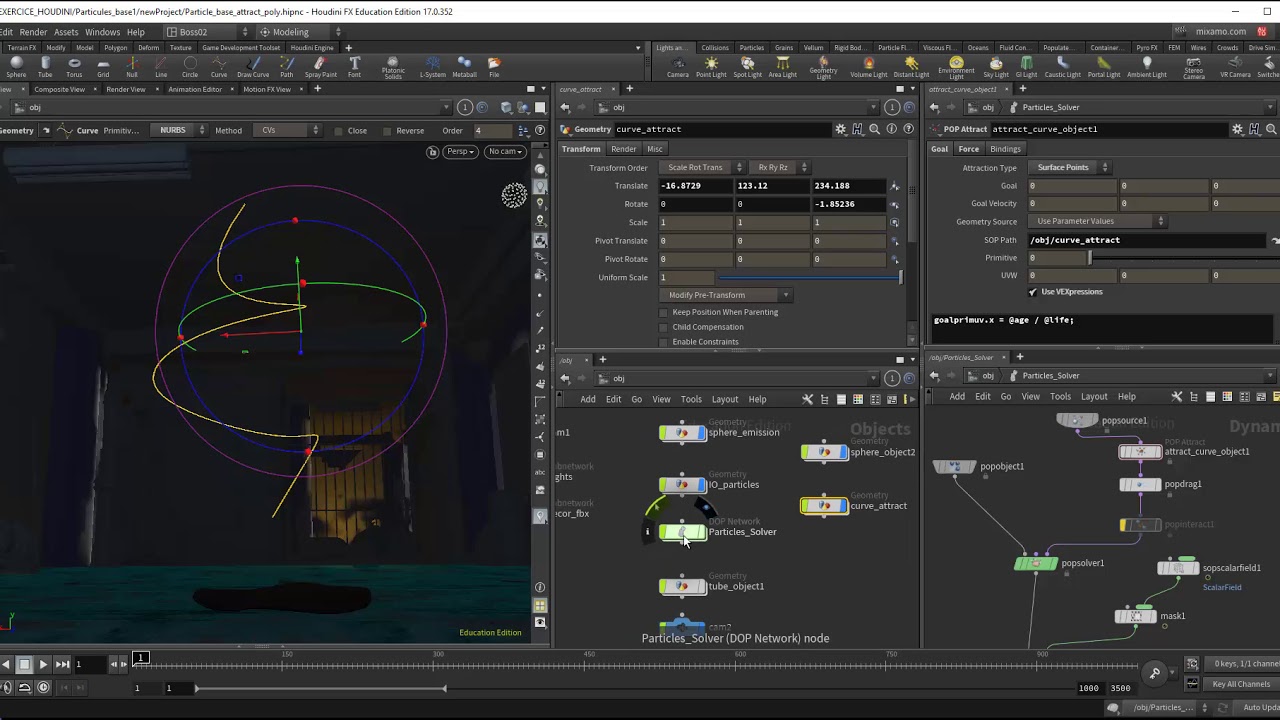The image size is (1280, 720).
Task: Switch to the Misc parameter tab
Action: [654, 149]
